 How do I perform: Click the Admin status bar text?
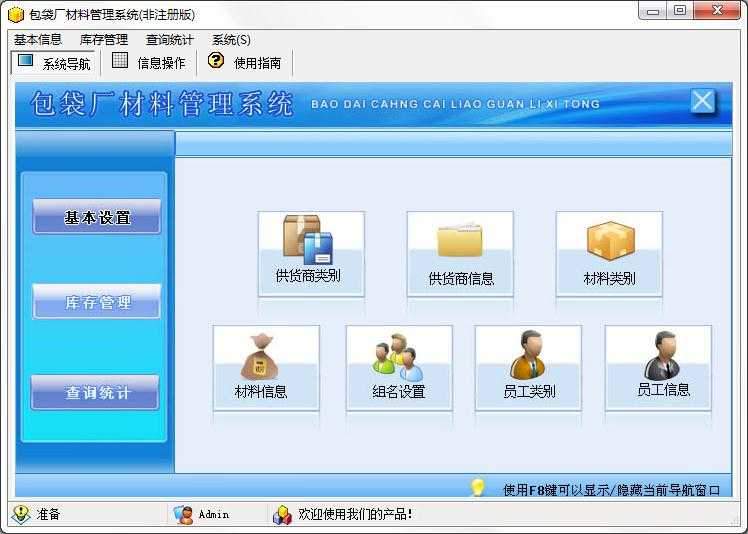(x=214, y=515)
